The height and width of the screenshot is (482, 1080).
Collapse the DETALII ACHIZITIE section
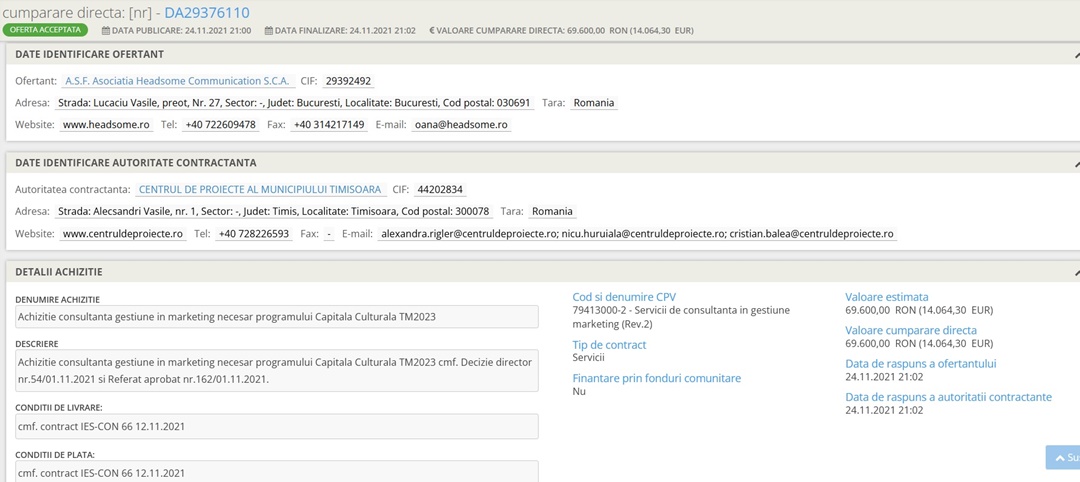tap(1076, 273)
